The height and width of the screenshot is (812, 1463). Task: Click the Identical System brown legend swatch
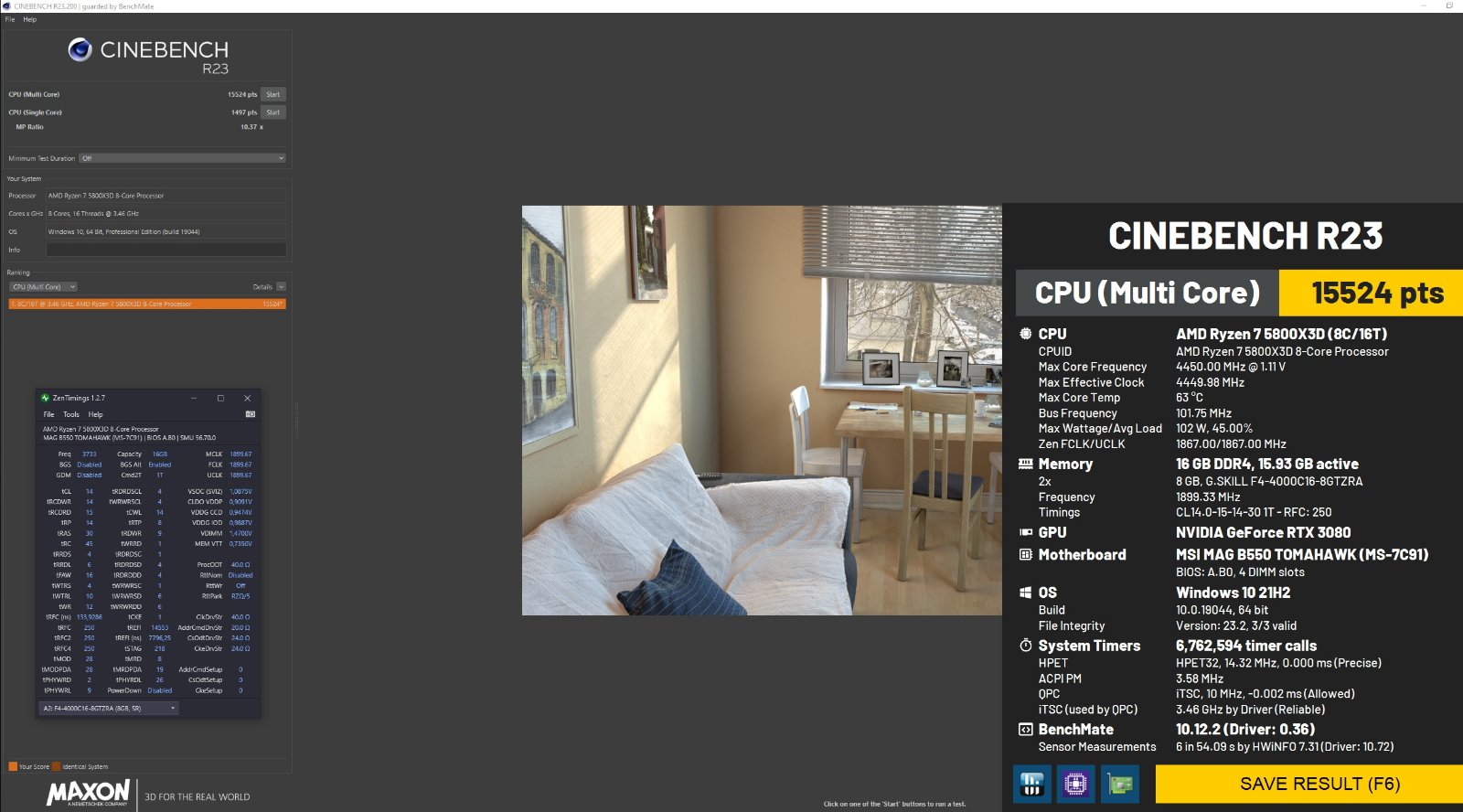(57, 766)
